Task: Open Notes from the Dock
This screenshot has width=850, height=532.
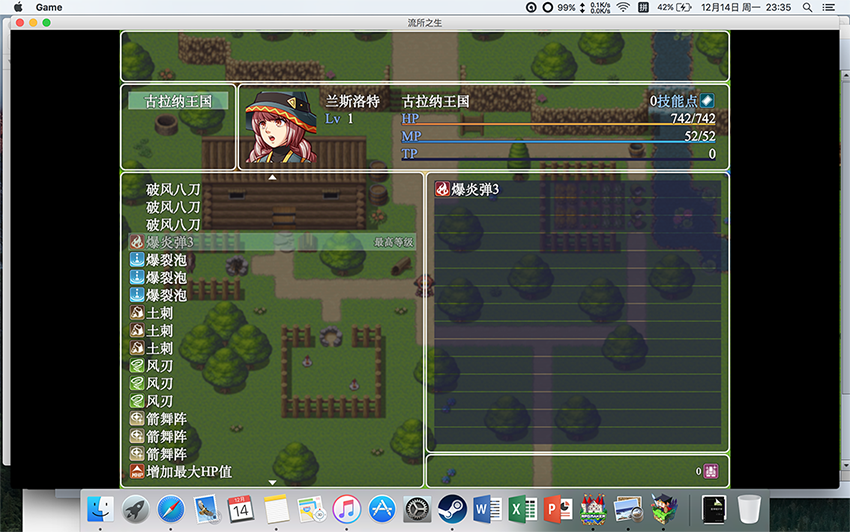Action: [x=276, y=509]
